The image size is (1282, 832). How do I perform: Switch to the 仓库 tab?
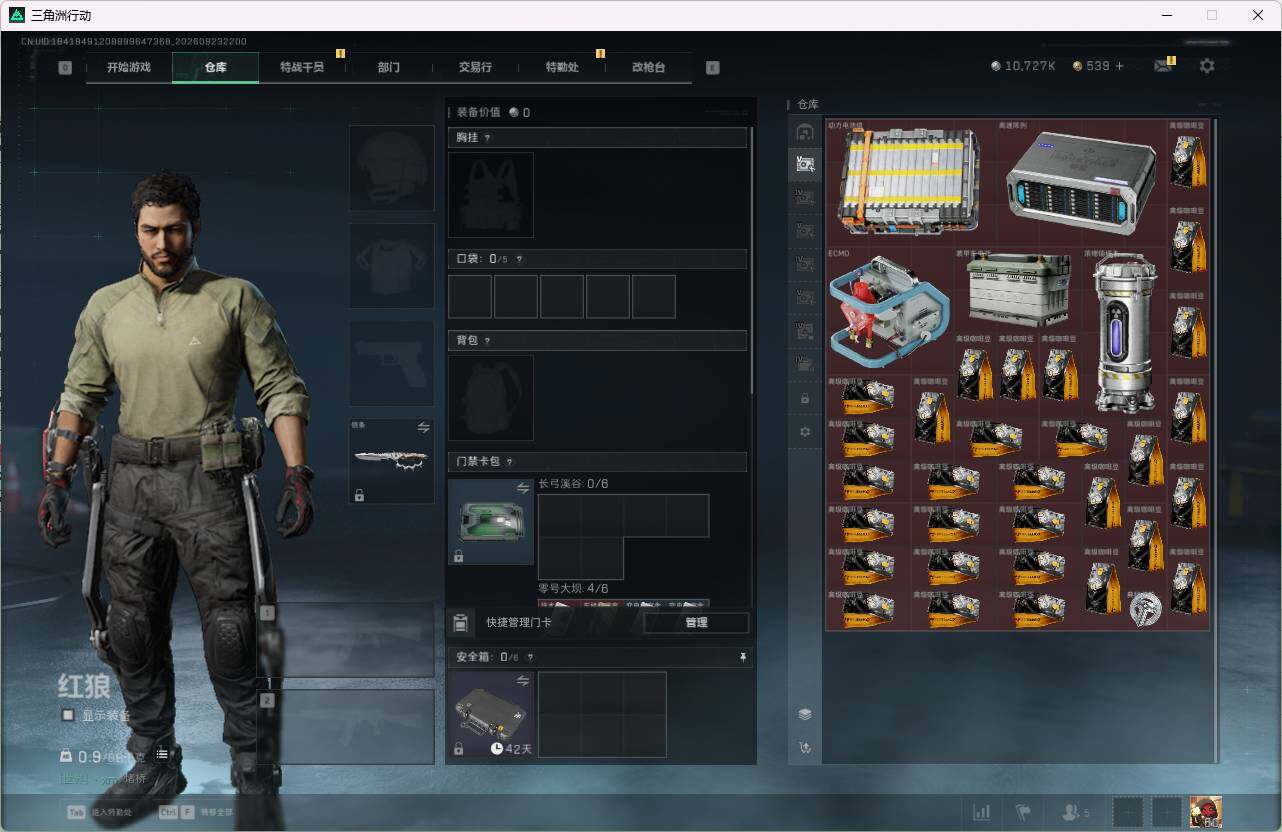click(216, 67)
